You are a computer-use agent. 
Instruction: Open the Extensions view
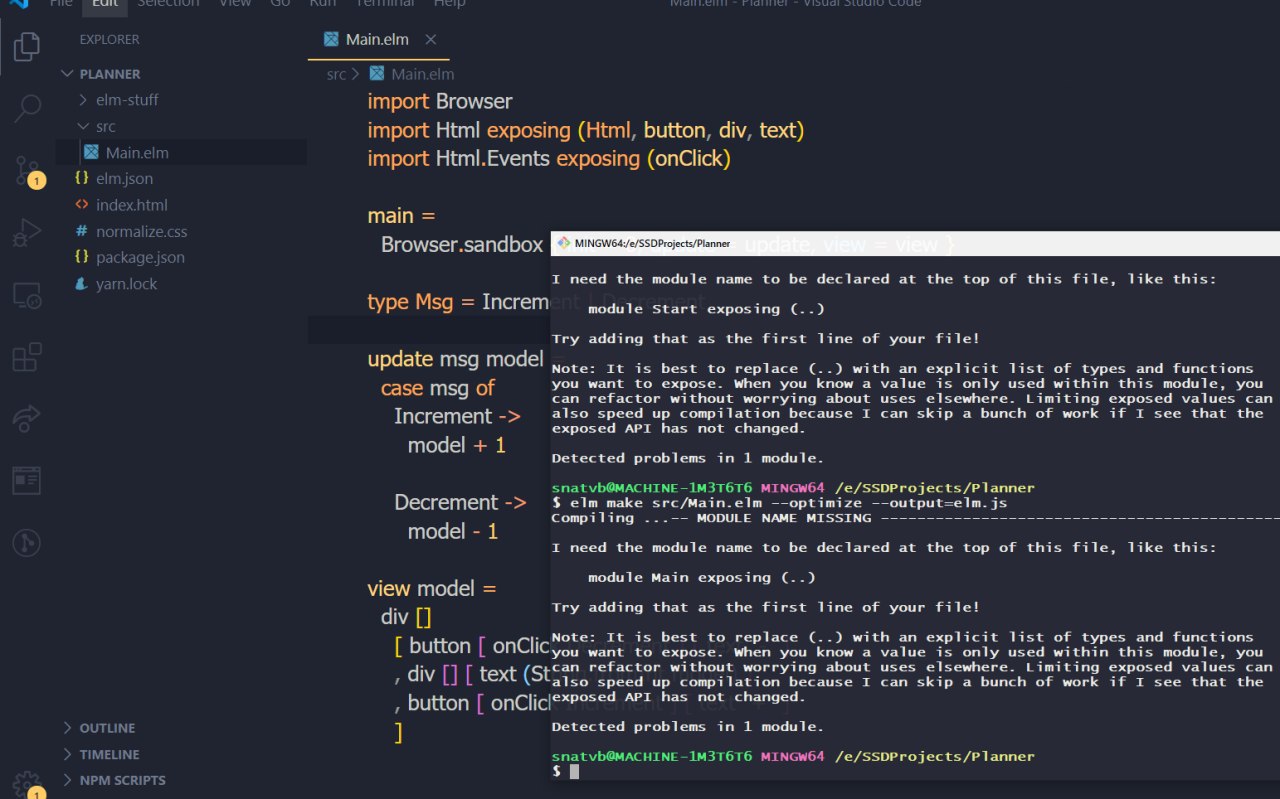(27, 357)
